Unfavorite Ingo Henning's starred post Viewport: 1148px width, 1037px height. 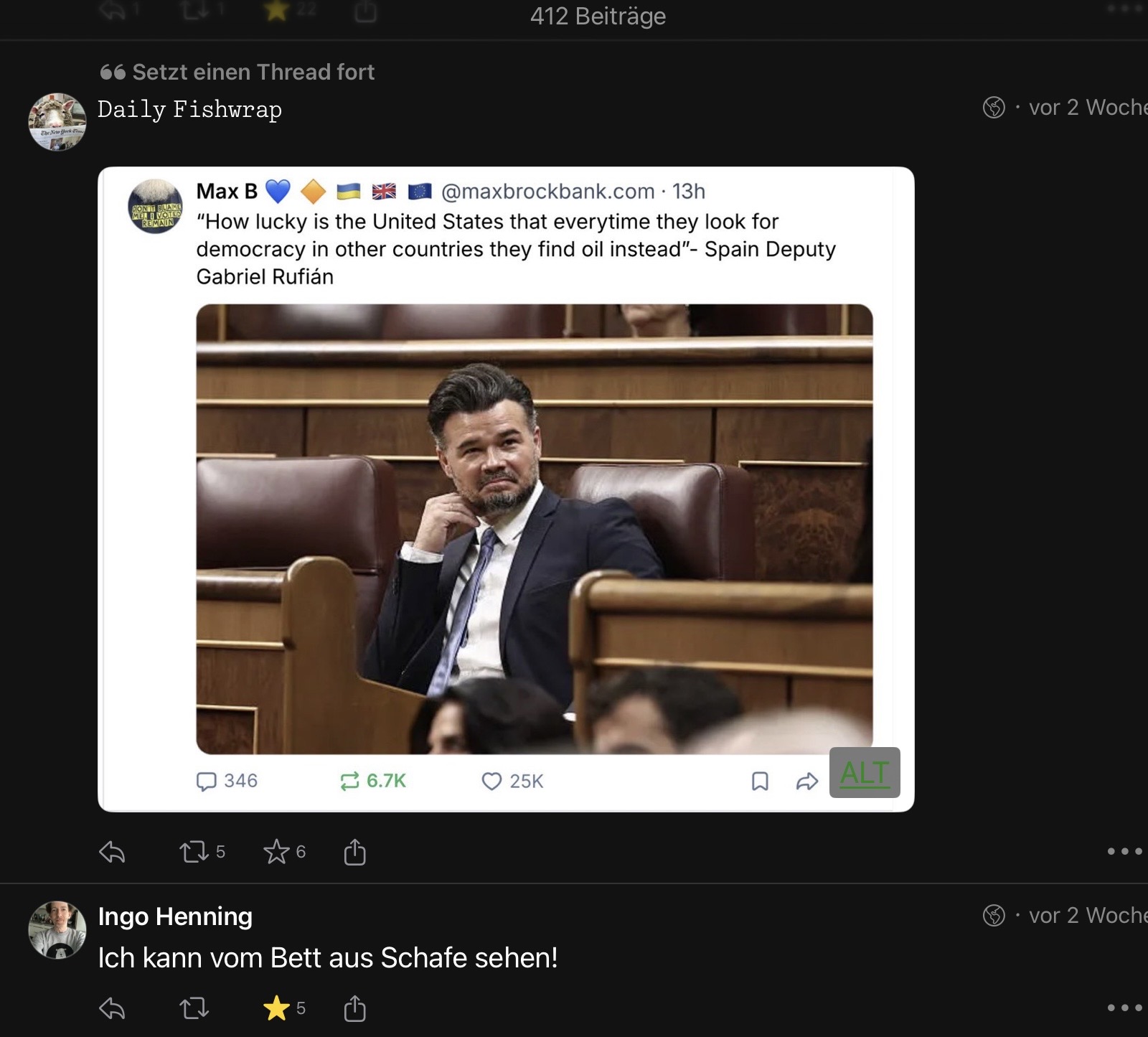click(276, 1009)
